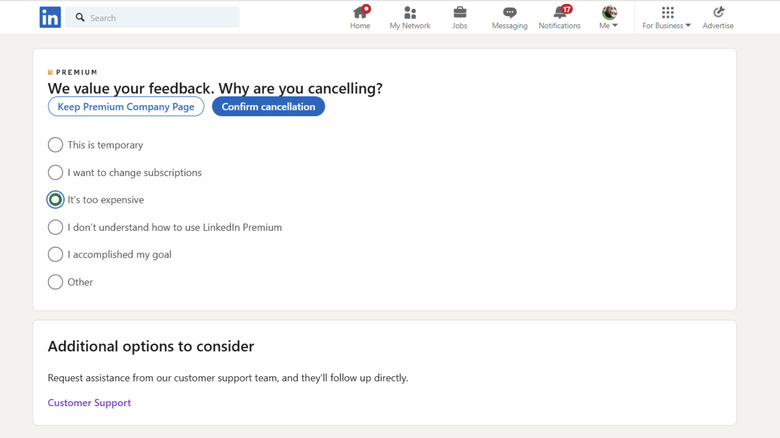Open the LinkedIn logo home link
This screenshot has height=438, width=780.
[50, 17]
